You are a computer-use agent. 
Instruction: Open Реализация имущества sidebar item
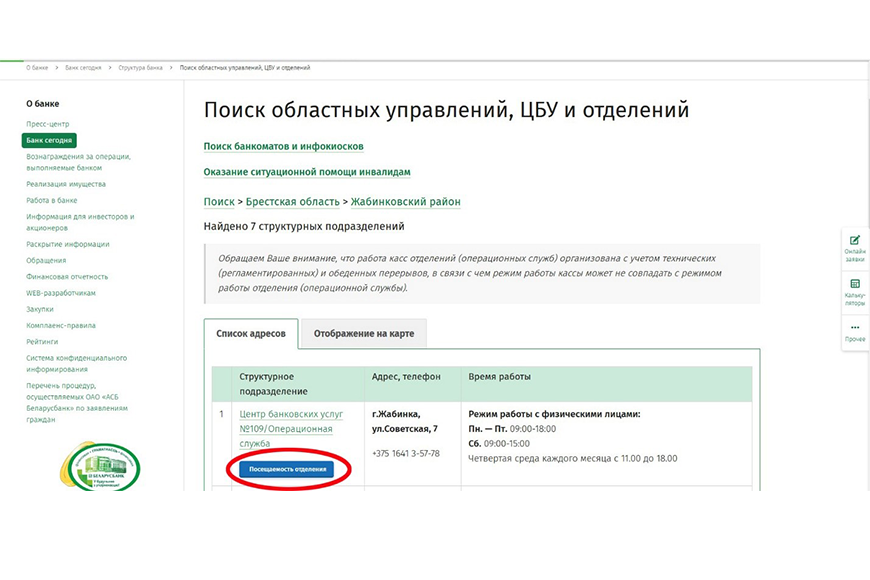click(66, 184)
